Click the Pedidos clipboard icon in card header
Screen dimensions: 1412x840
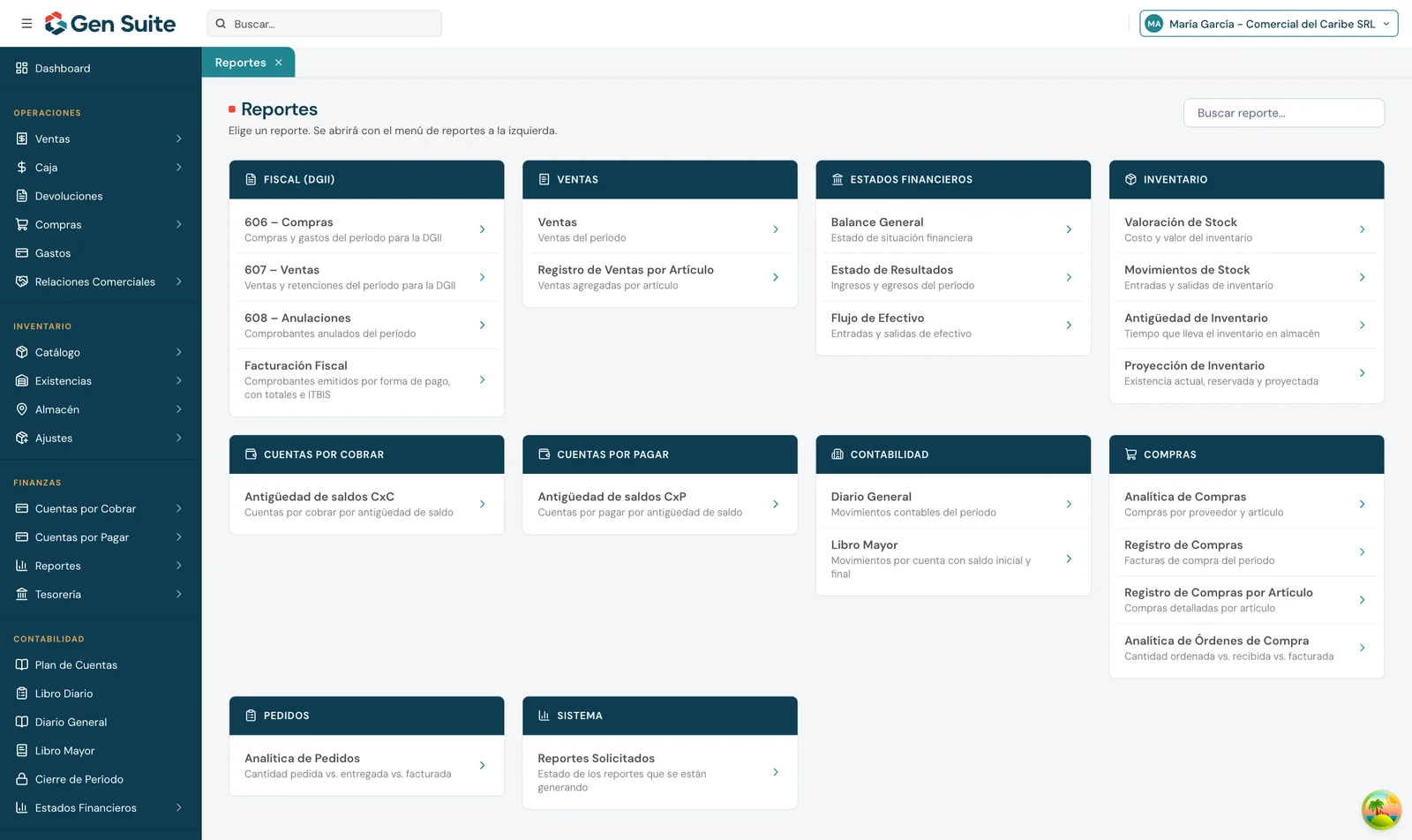click(x=251, y=716)
